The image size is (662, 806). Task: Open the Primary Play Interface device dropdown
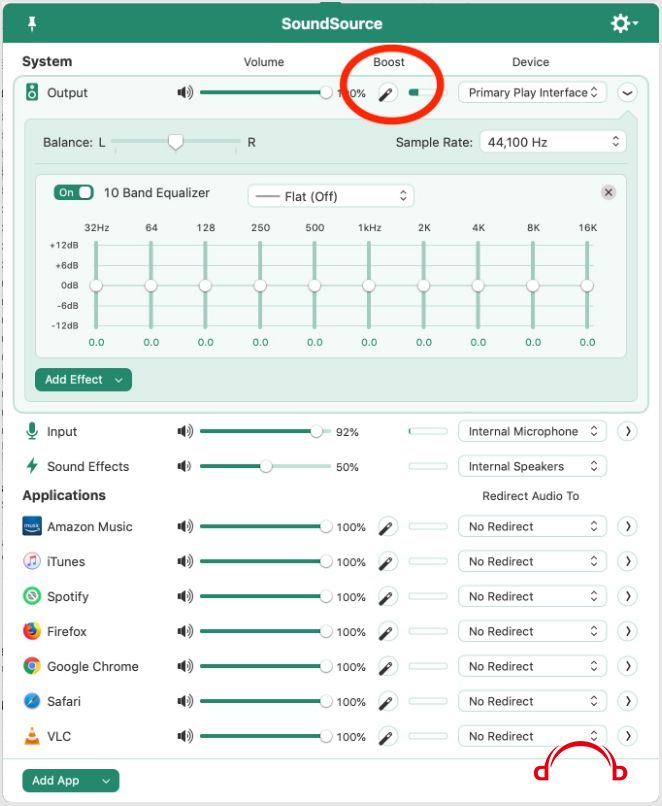point(532,93)
